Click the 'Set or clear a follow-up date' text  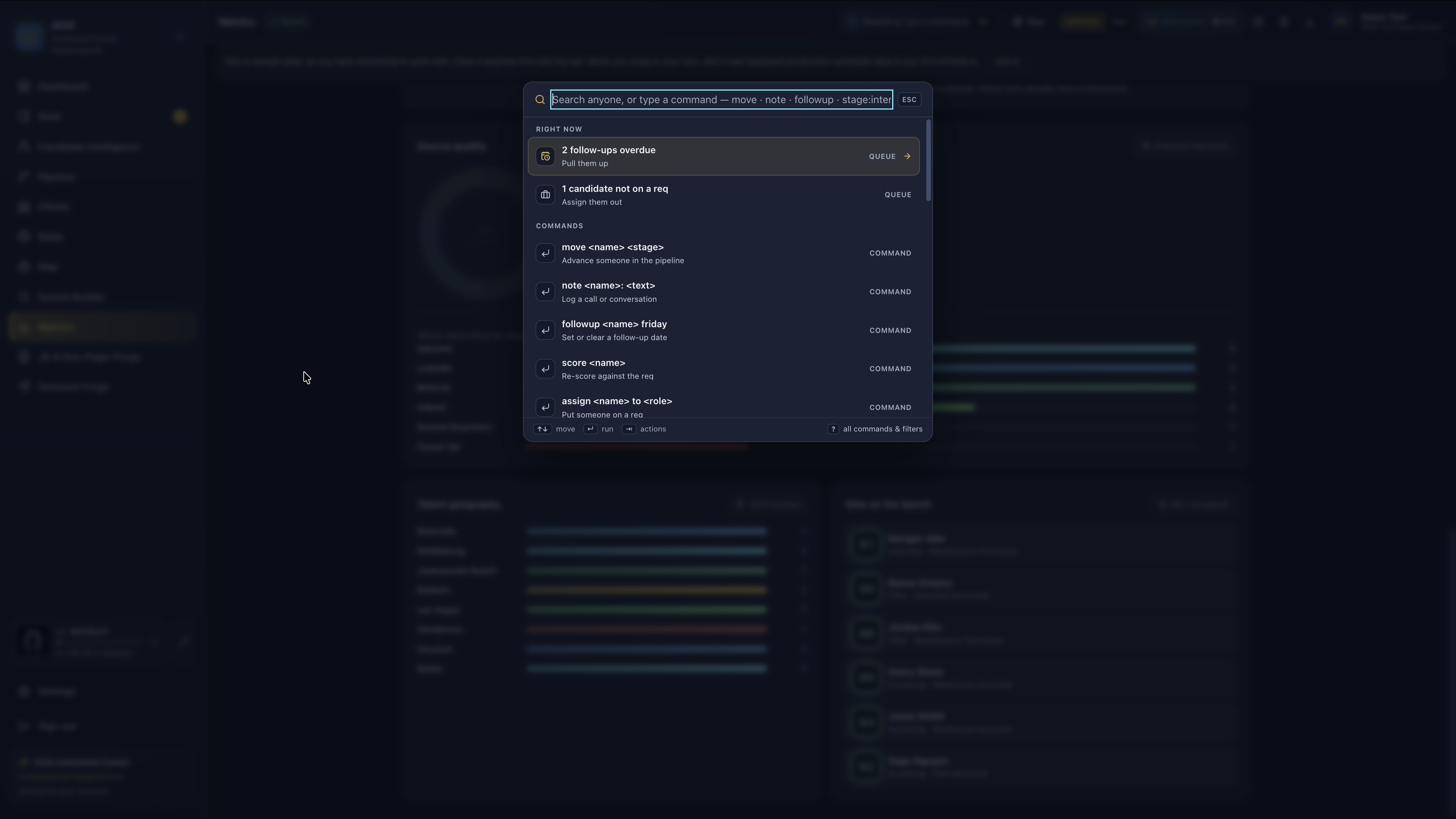tap(614, 337)
